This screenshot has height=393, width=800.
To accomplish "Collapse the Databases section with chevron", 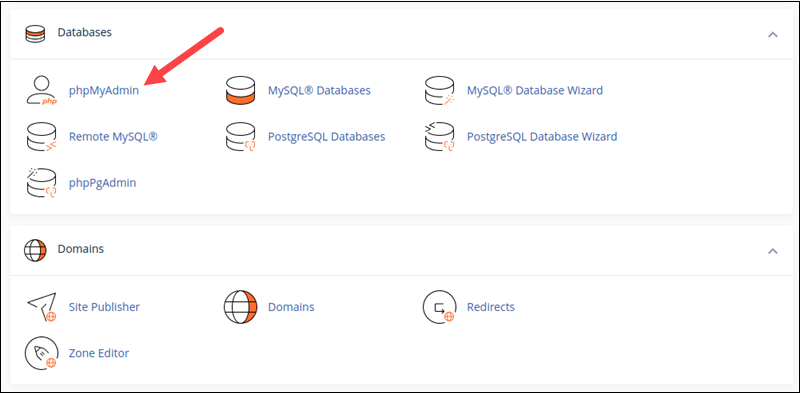I will (x=773, y=35).
